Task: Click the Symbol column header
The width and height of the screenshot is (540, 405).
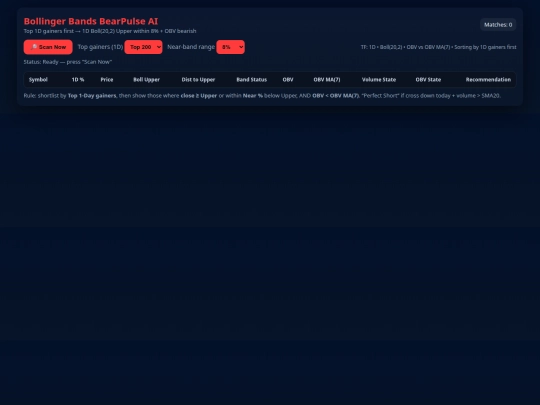Action: tap(38, 80)
